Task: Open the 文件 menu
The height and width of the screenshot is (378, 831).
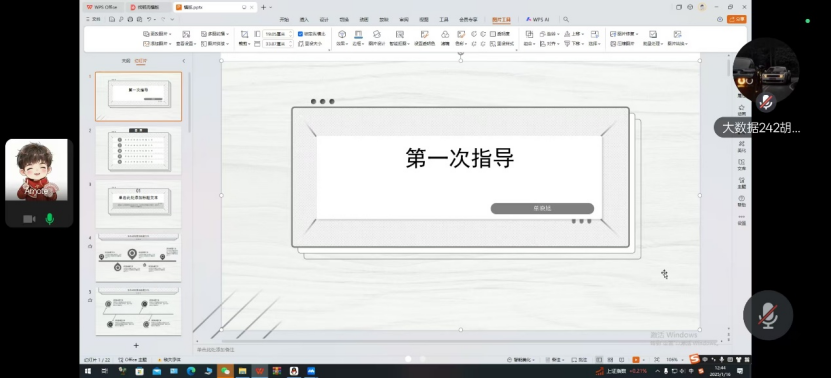Action: [x=93, y=19]
